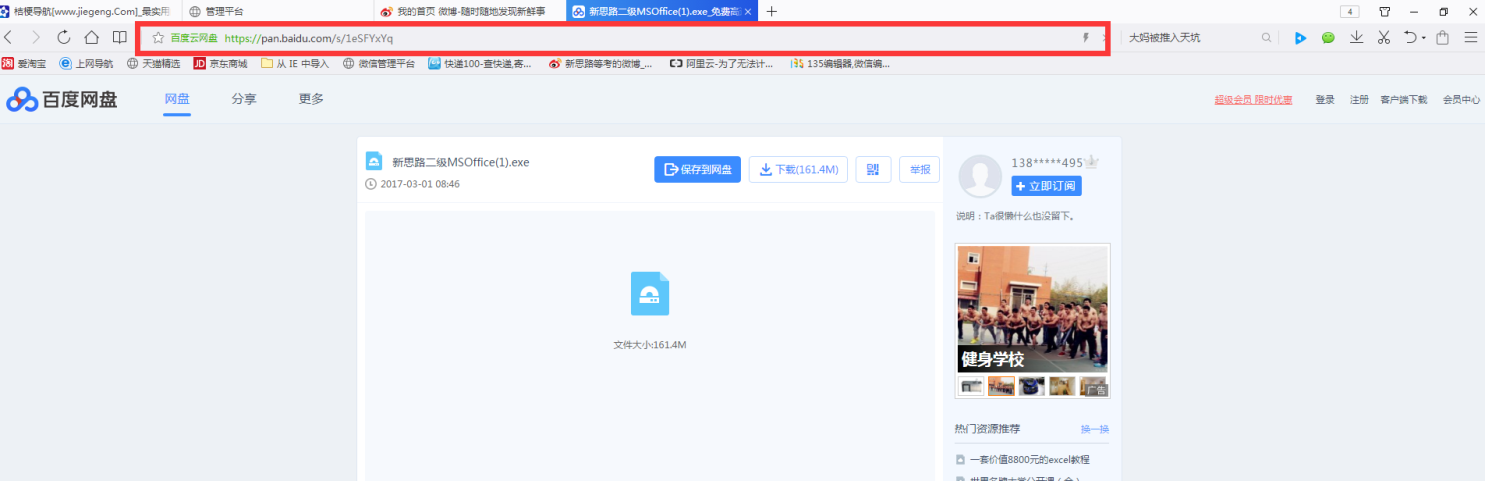This screenshot has width=1485, height=481.
Task: Click the 下载(161.4M) button
Action: [799, 170]
